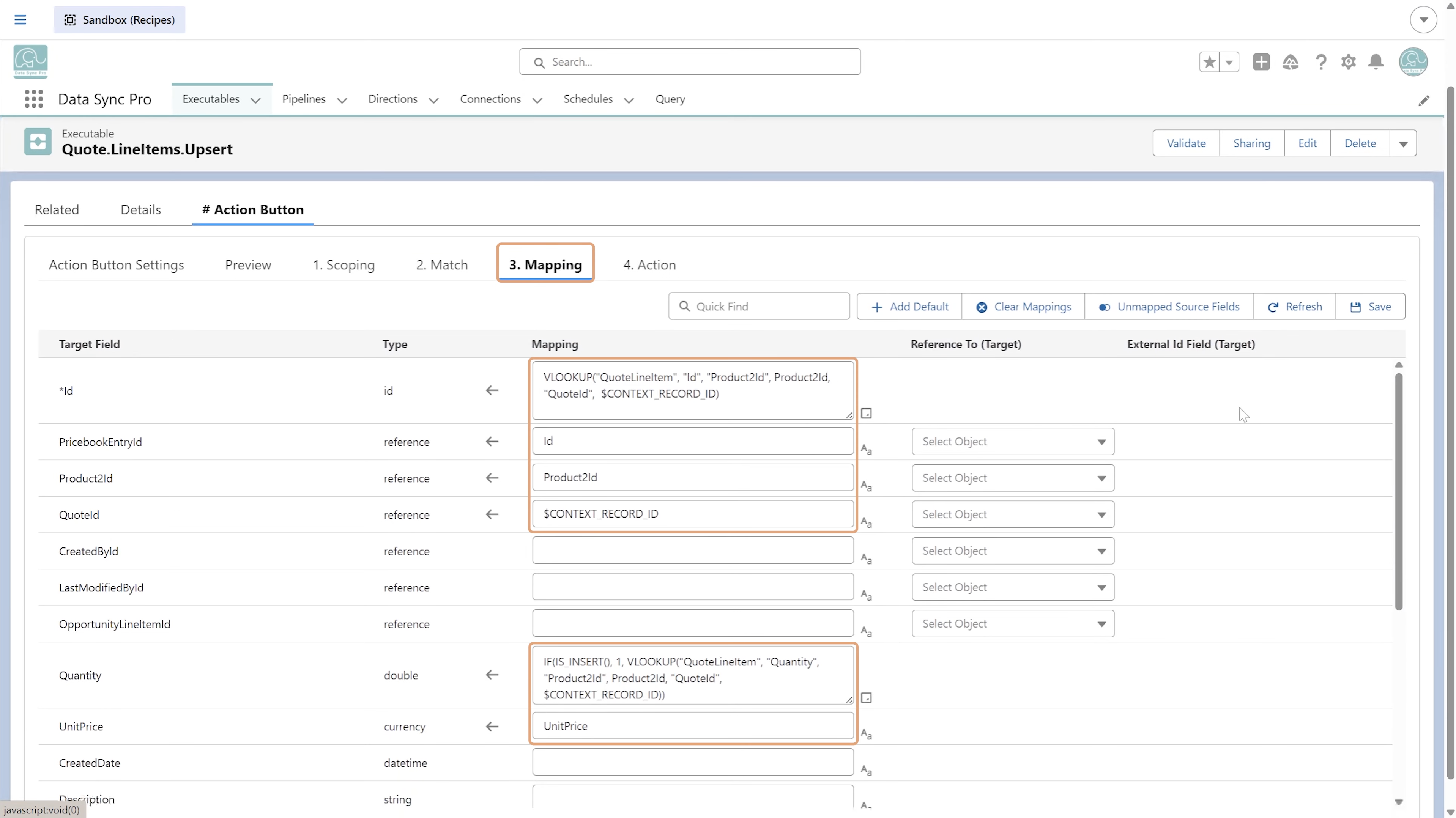Expand the Pipelines tab chevron menu
The width and height of the screenshot is (1456, 818).
click(x=341, y=101)
